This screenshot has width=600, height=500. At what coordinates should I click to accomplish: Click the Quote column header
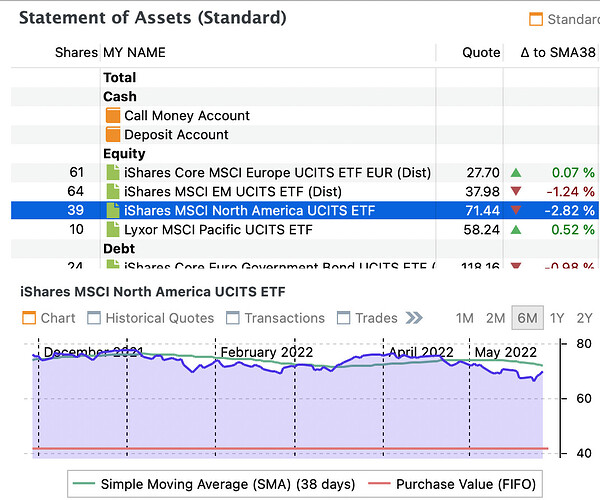[480, 52]
